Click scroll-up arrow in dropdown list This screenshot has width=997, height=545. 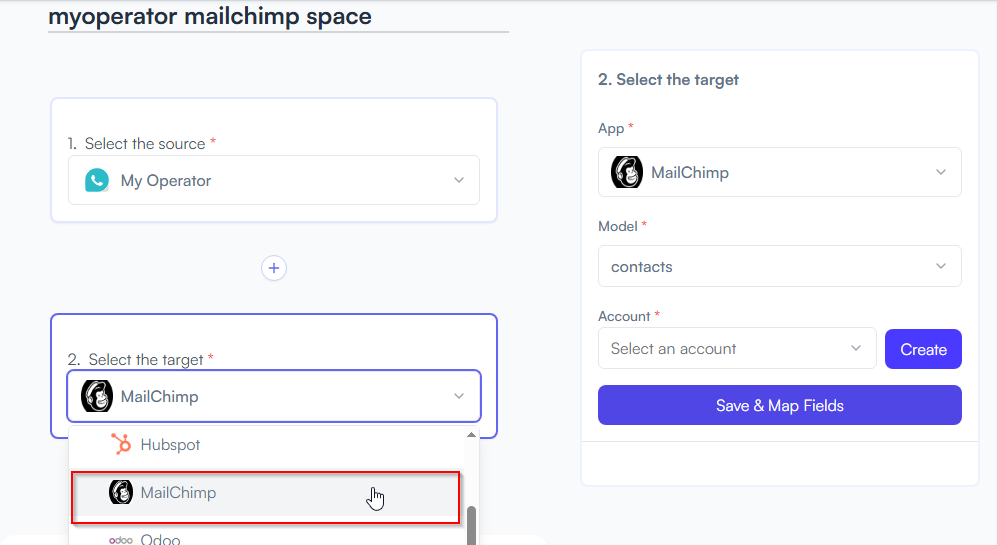click(x=471, y=435)
